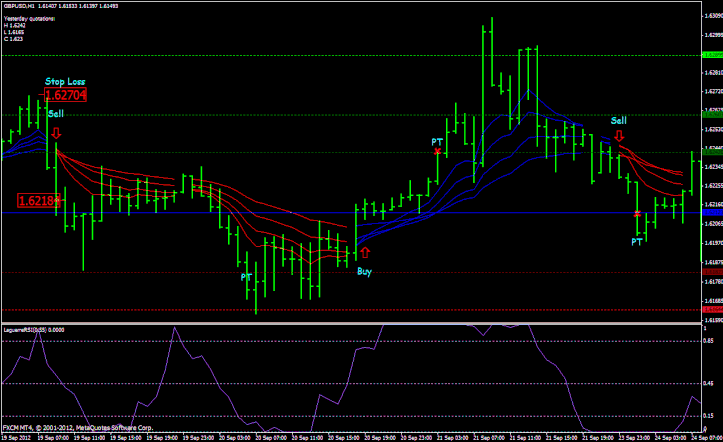
Task: Click the 23 Sep 23:00 time label
Action: 634,437
